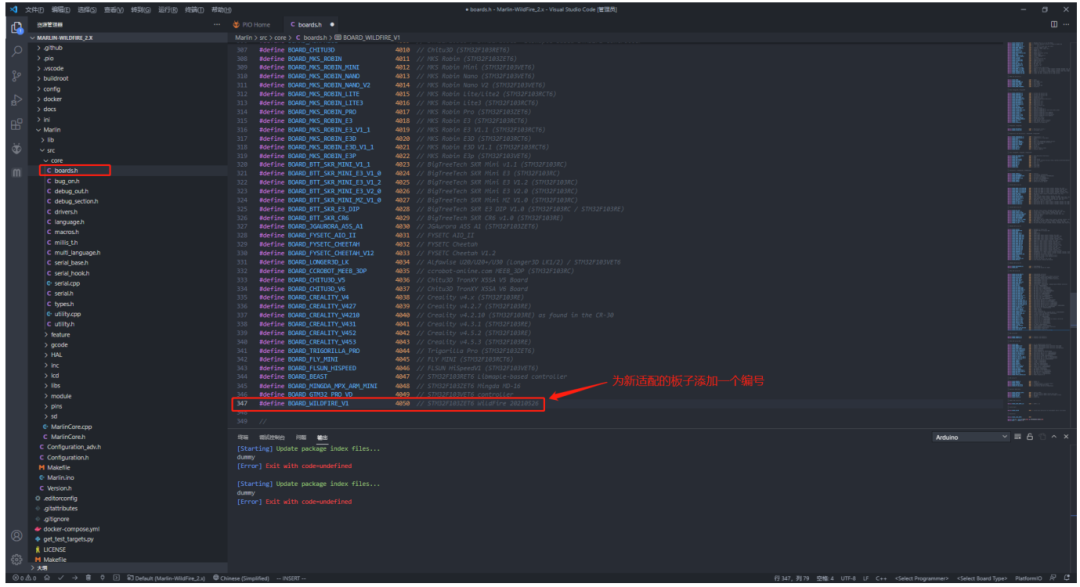Click the code minimap on the right

coord(1038,231)
